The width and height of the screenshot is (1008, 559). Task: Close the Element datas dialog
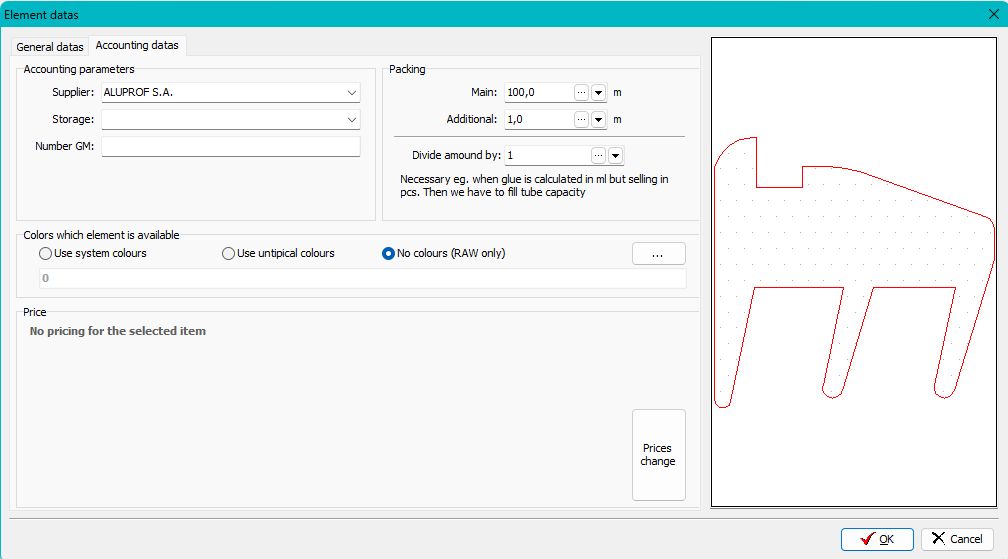pos(992,14)
